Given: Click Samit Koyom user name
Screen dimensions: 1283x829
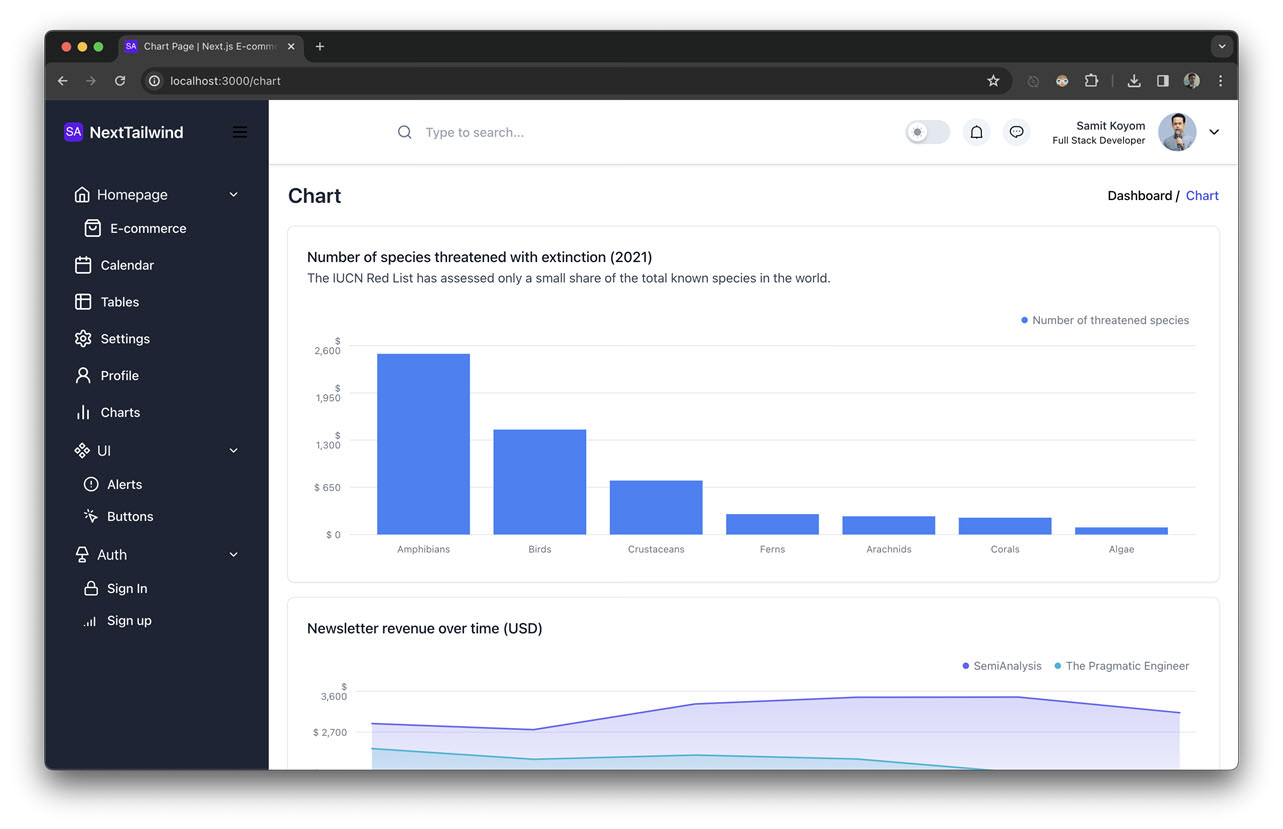Looking at the screenshot, I should 1111,126.
